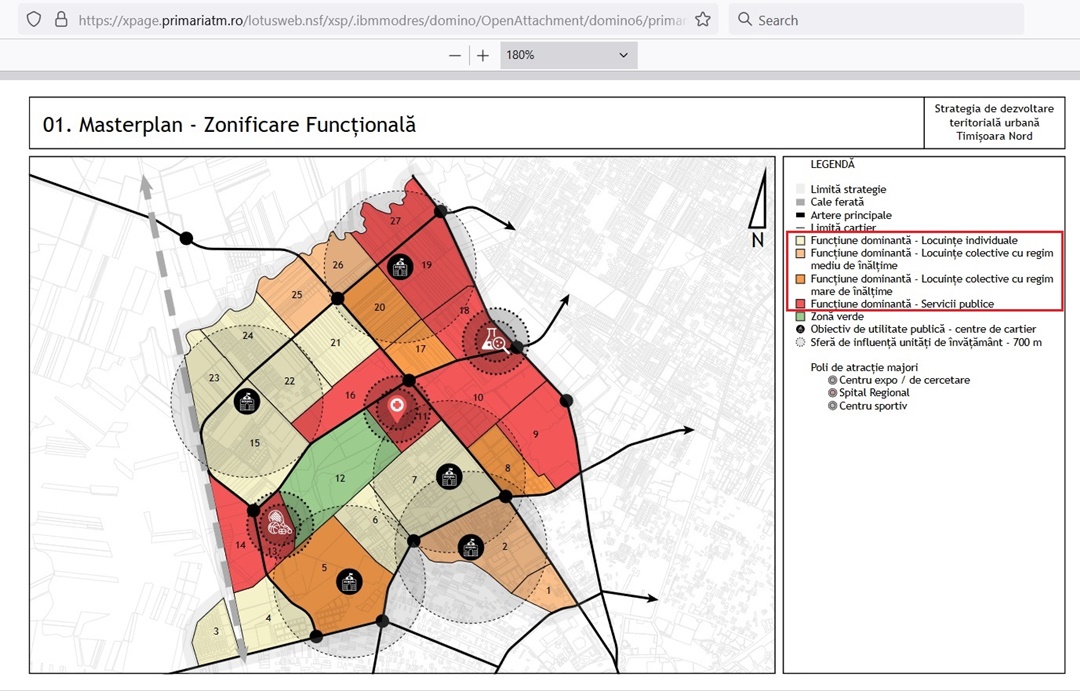Click the shield tracking protection icon
Image resolution: width=1080 pixels, height=691 pixels.
[34, 19]
